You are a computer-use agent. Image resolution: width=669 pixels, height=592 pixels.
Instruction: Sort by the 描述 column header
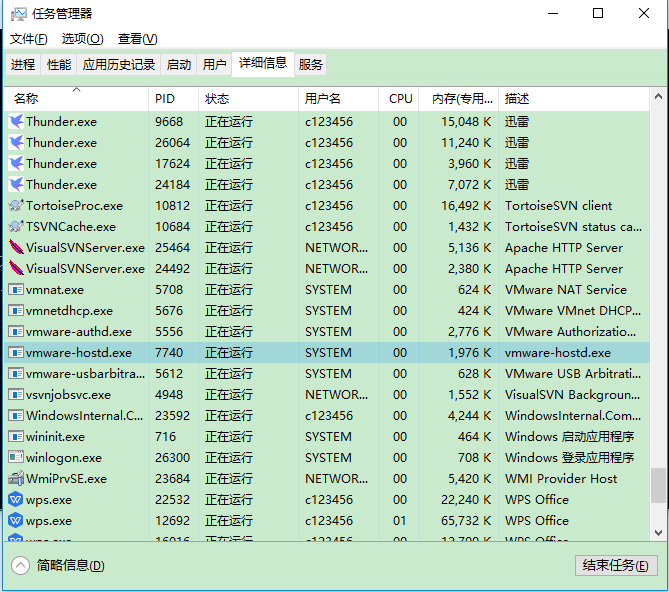[x=574, y=99]
